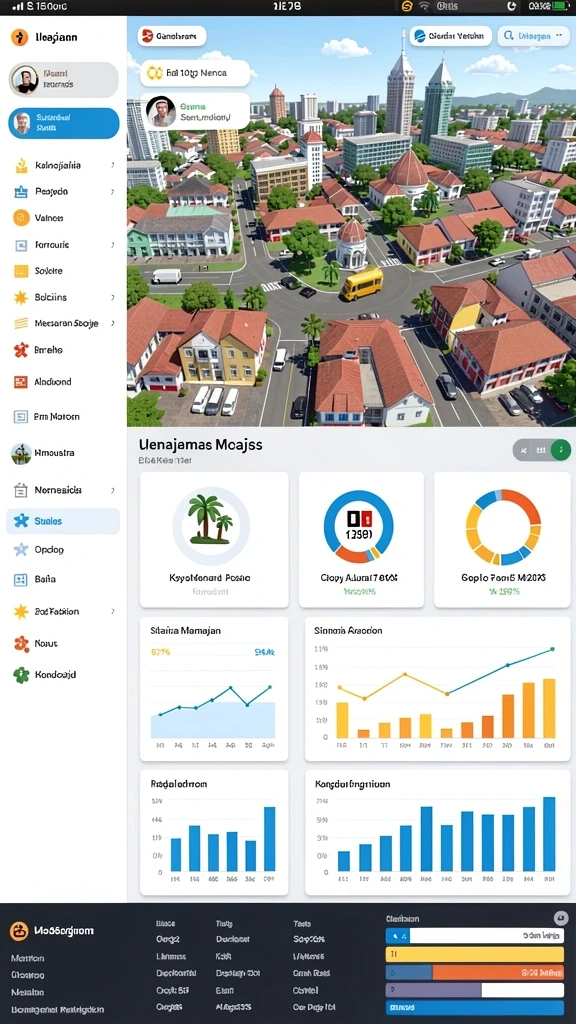This screenshot has width=576, height=1024.
Task: Select the Stuales sidebar menu item
Action: click(63, 521)
